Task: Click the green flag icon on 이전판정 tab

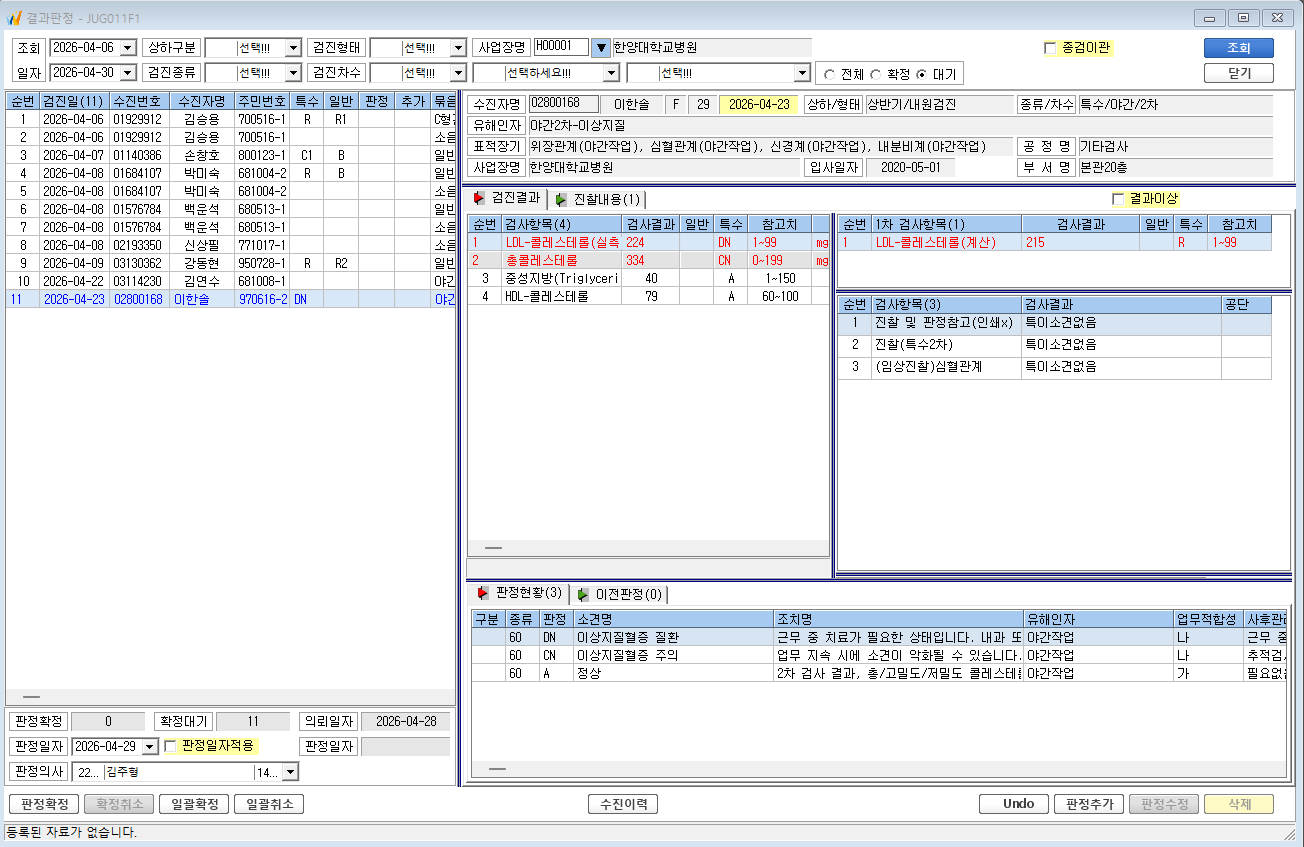Action: coord(583,595)
